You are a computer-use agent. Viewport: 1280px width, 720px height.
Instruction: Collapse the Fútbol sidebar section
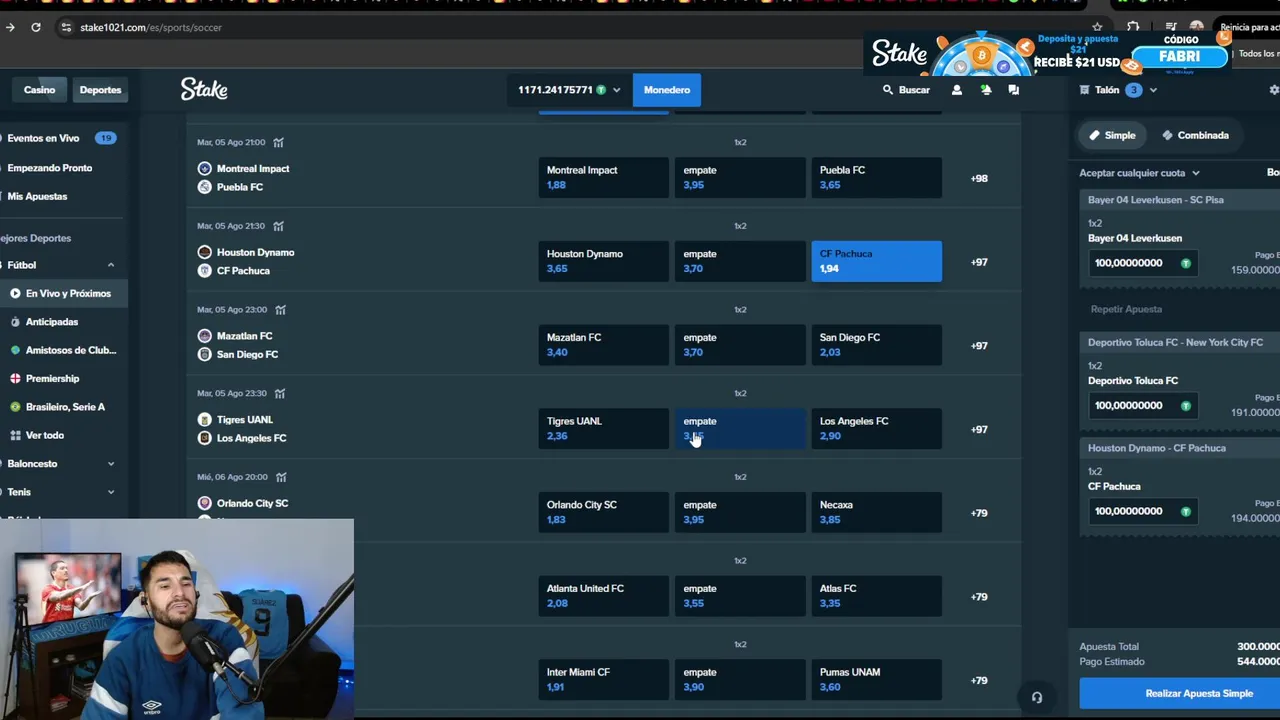[111, 265]
